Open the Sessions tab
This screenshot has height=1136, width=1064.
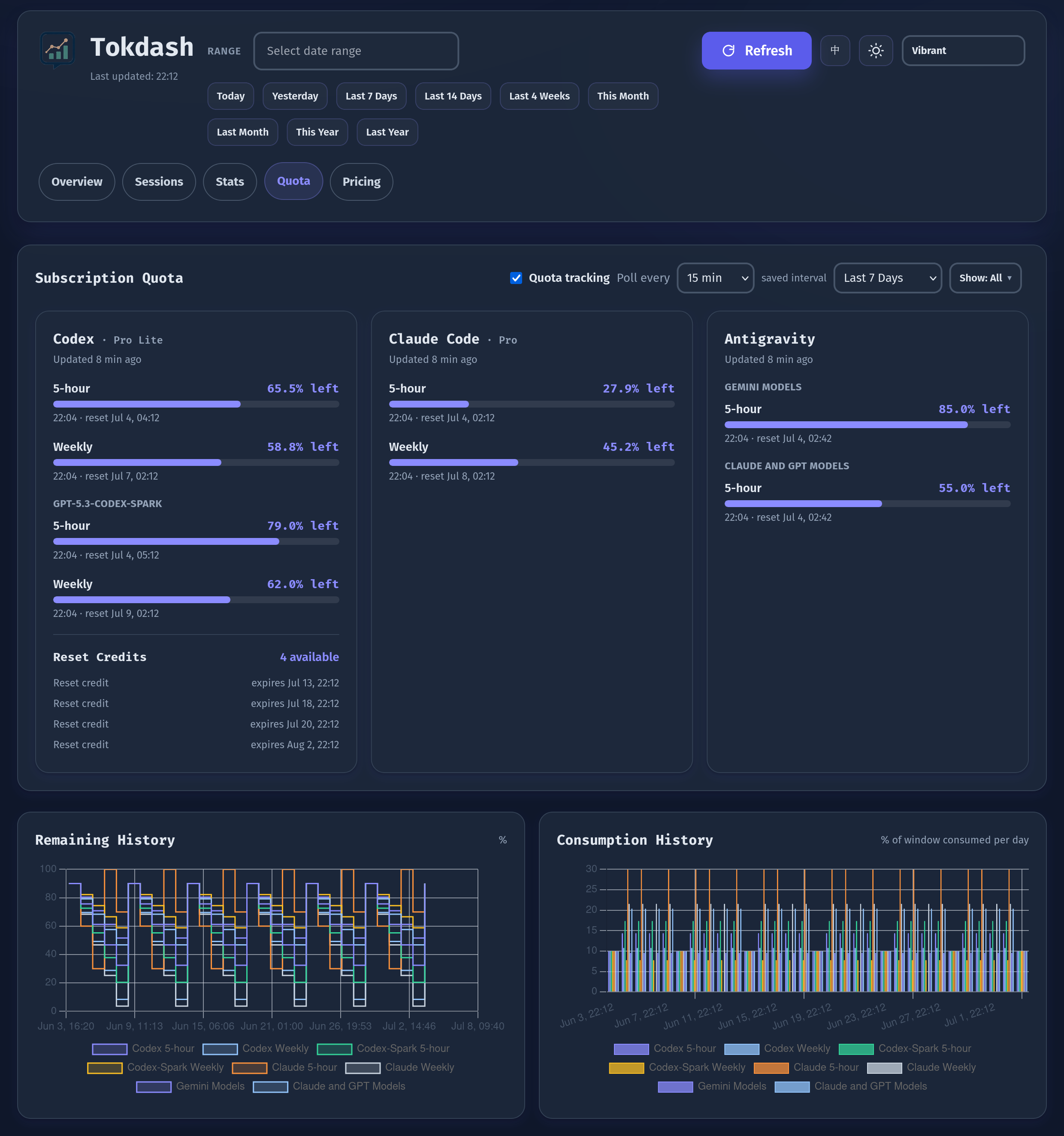159,182
